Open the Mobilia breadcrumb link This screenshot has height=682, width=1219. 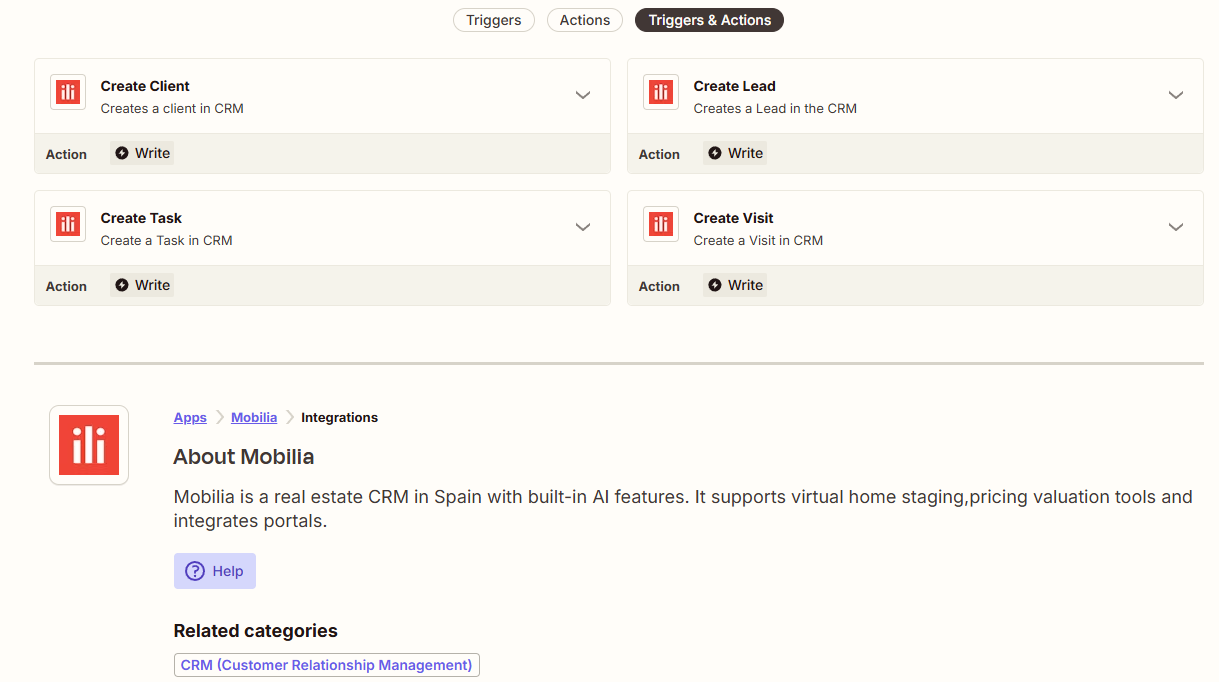[254, 418]
